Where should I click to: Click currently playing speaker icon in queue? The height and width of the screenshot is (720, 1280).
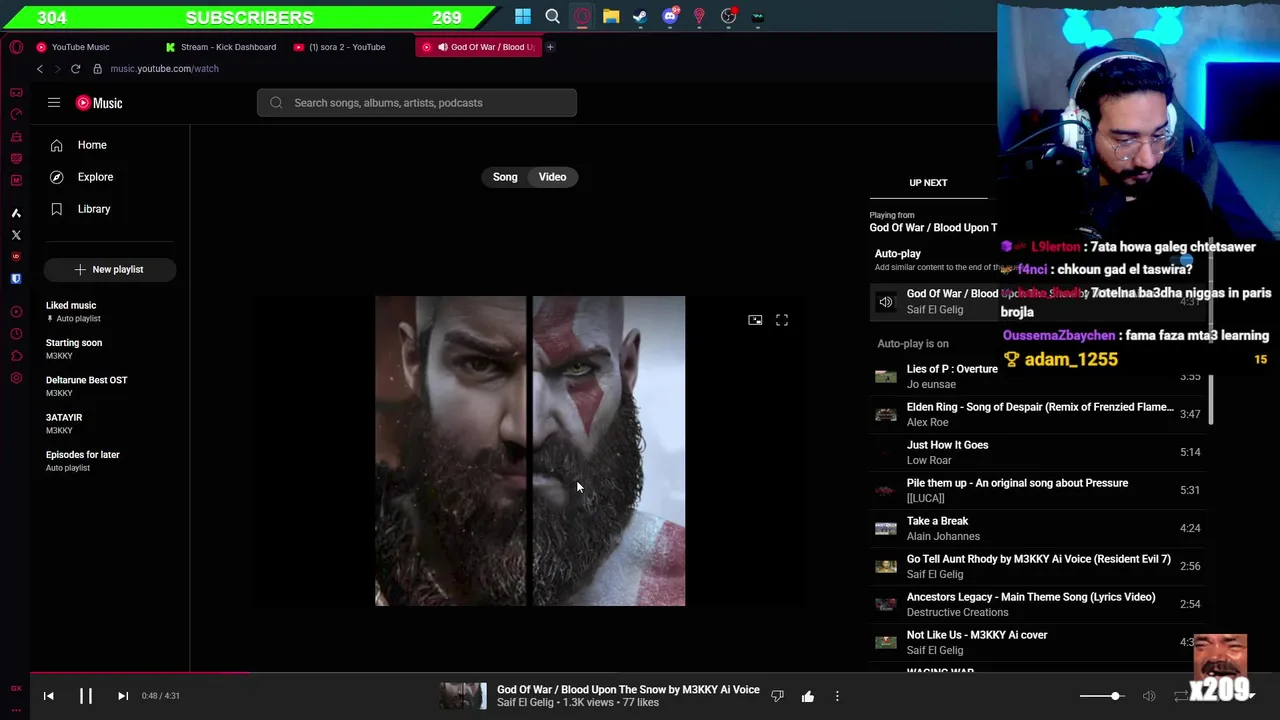[886, 301]
